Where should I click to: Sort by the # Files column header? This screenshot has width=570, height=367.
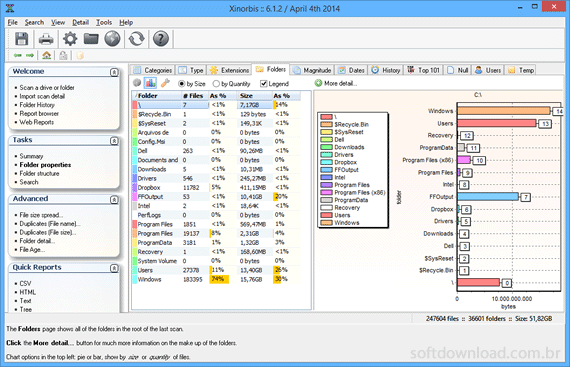[x=195, y=96]
